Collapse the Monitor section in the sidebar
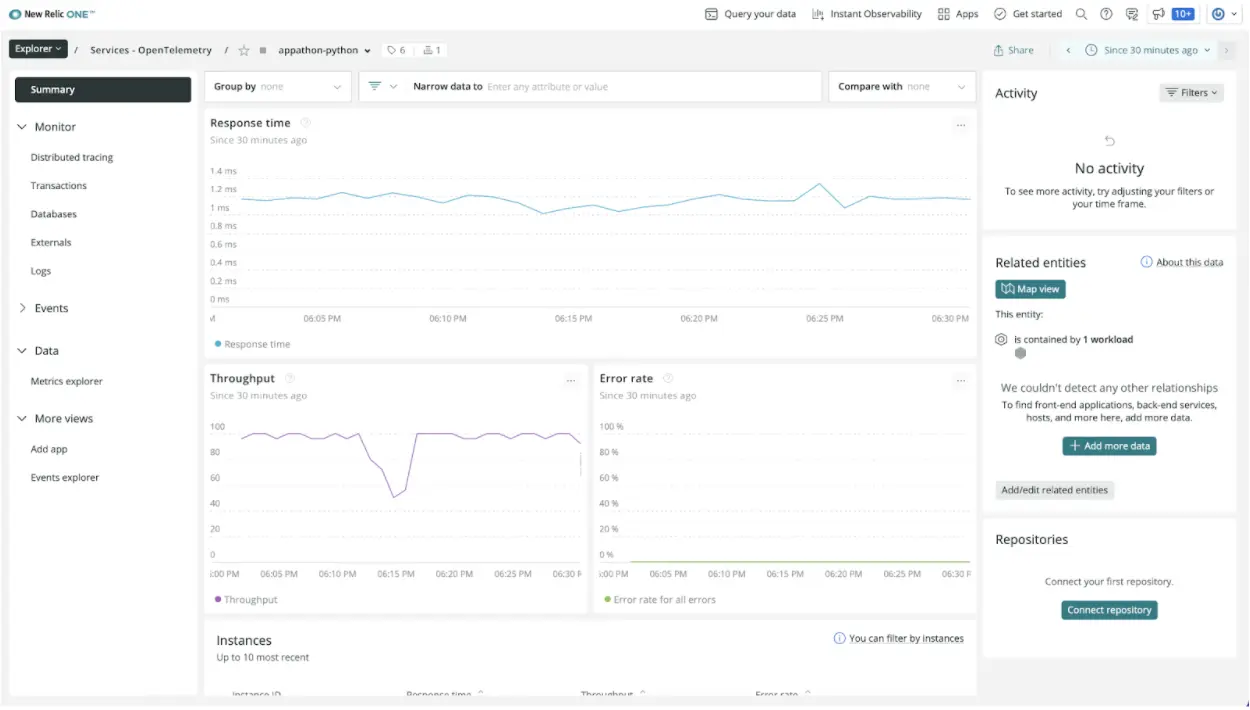This screenshot has height=710, width=1250. [x=22, y=126]
